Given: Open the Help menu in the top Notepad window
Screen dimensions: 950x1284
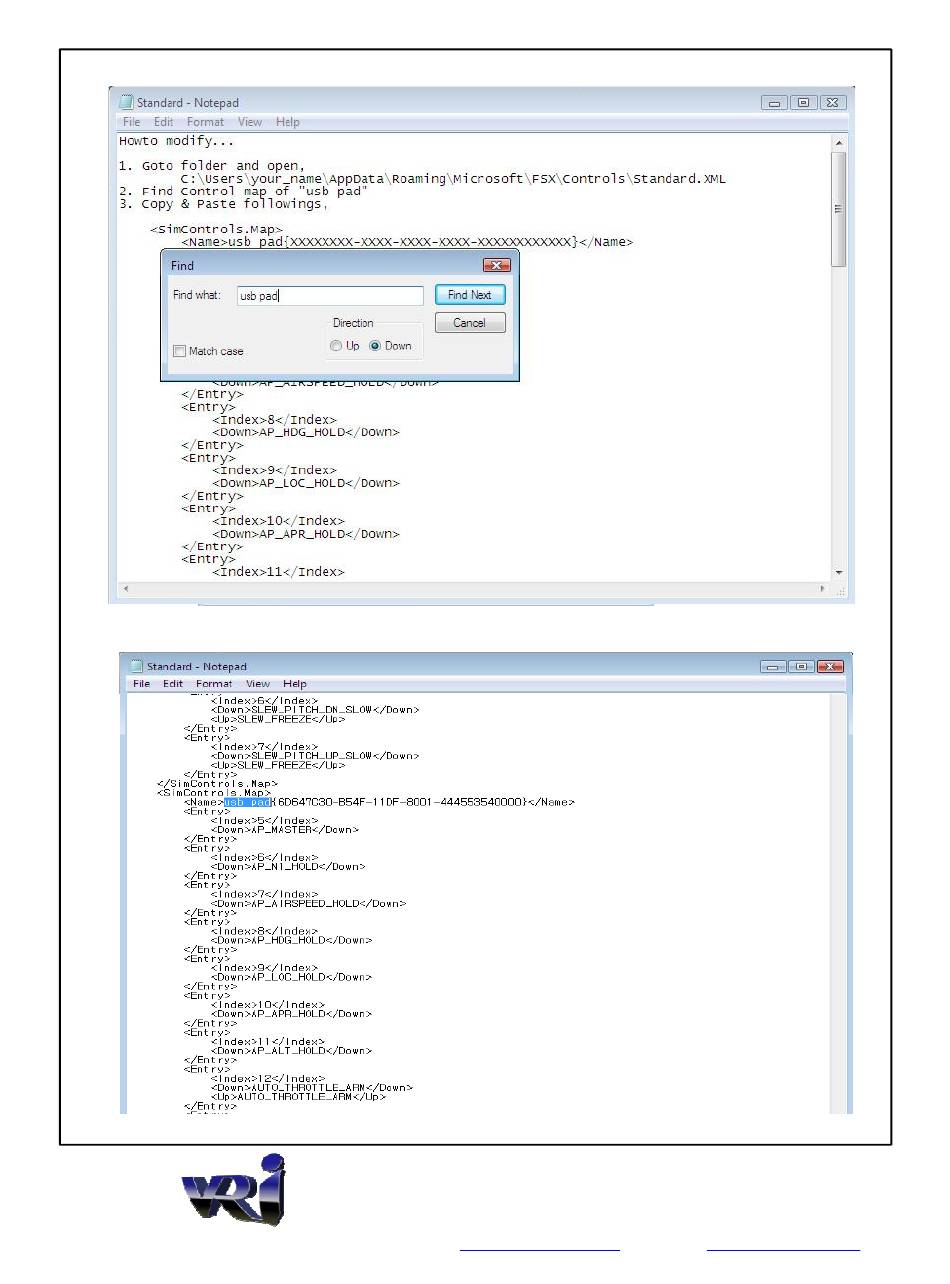Looking at the screenshot, I should [x=287, y=122].
